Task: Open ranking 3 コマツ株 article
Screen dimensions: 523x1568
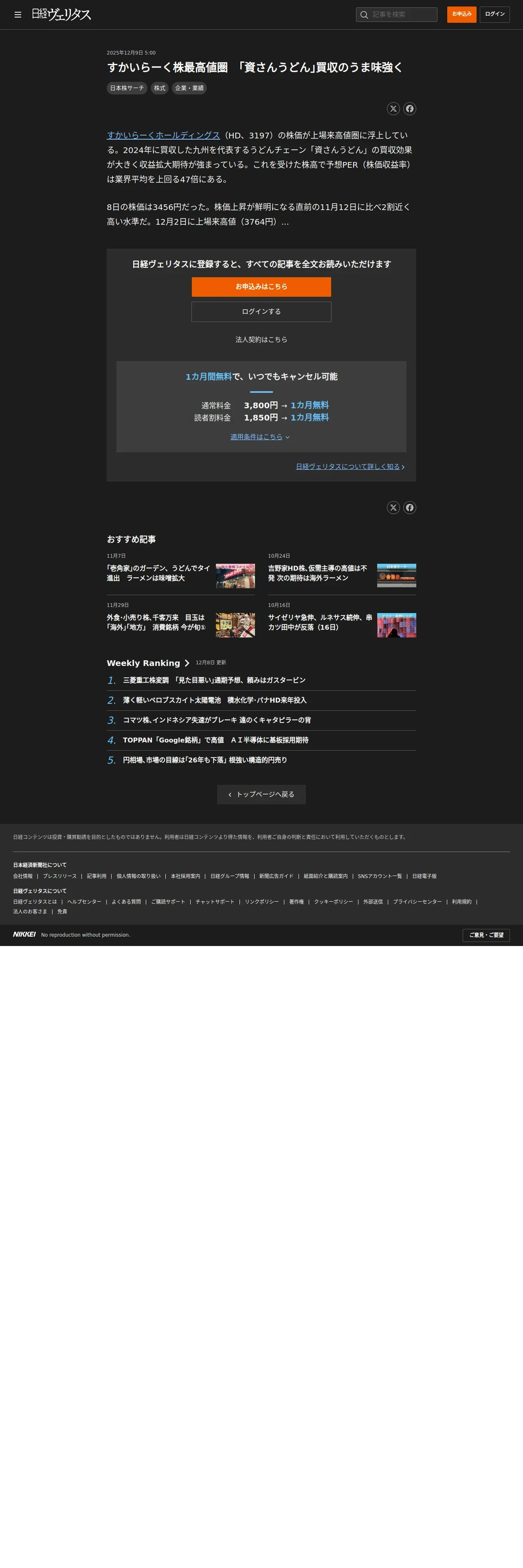Action: click(217, 720)
